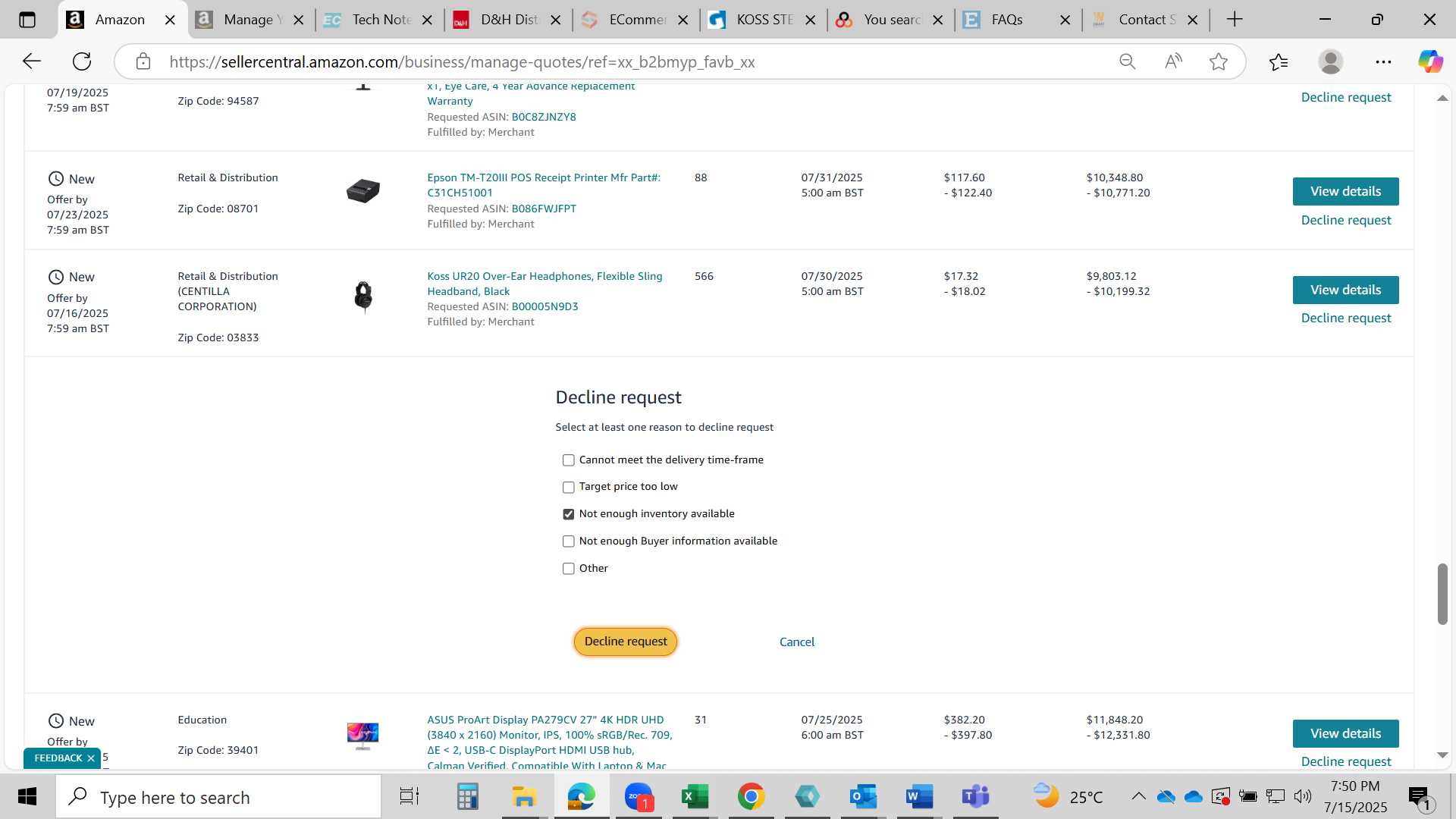This screenshot has height=819, width=1456.
Task: Switch to the ECommer tab
Action: click(637, 20)
